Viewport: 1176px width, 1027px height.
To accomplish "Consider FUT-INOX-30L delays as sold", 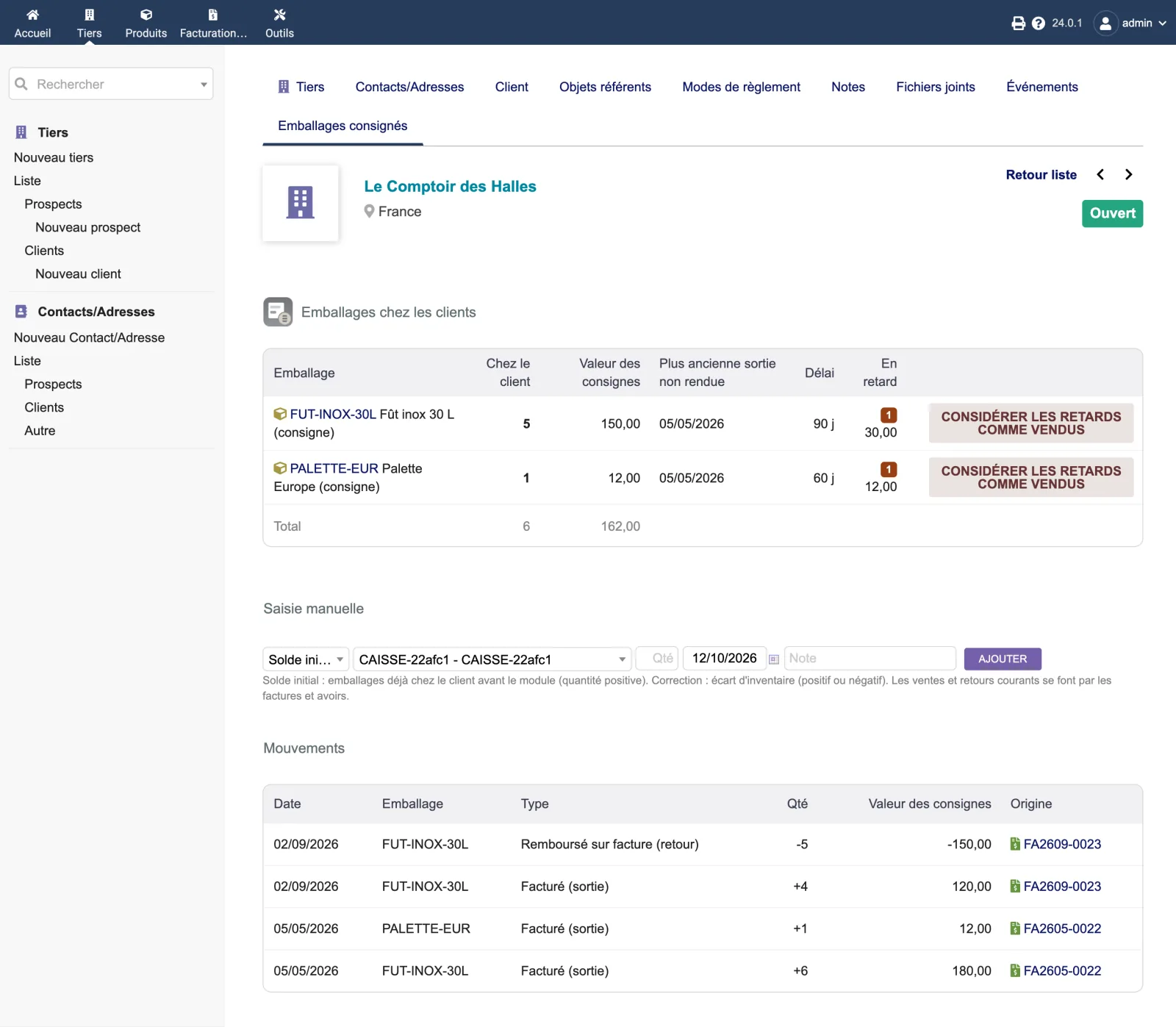I will click(1031, 423).
